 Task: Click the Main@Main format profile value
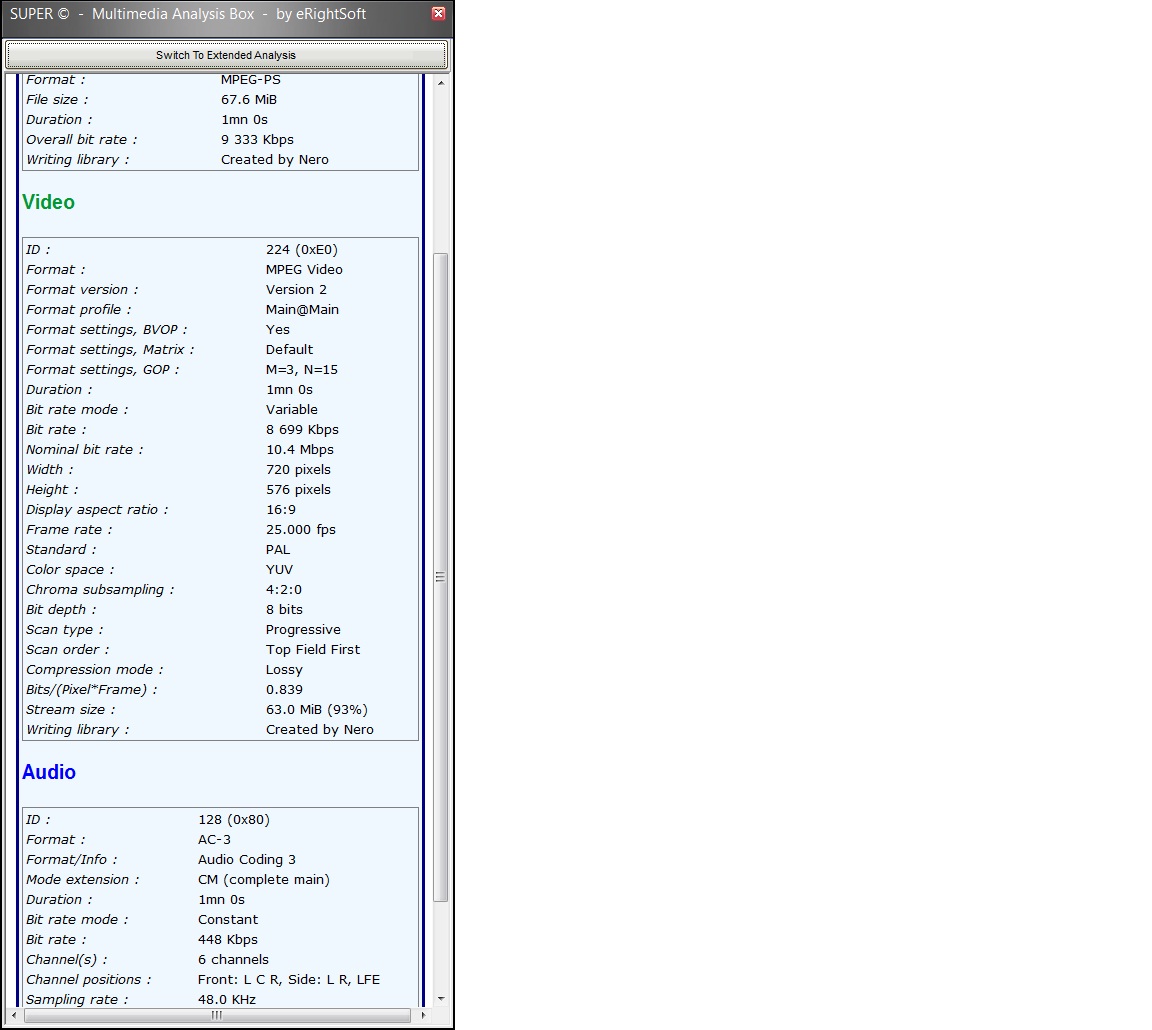(x=302, y=309)
